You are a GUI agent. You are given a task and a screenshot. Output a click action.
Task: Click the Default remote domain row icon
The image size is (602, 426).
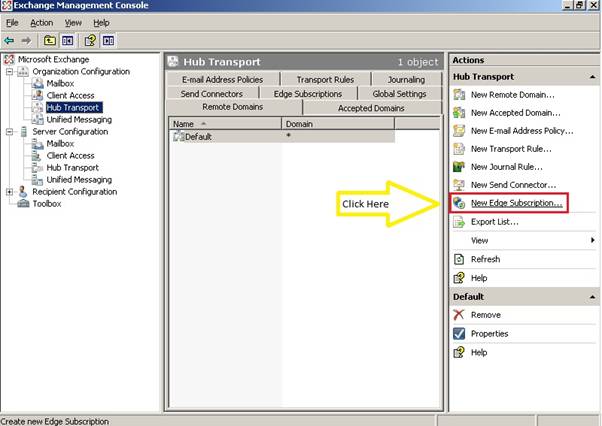[x=179, y=136]
